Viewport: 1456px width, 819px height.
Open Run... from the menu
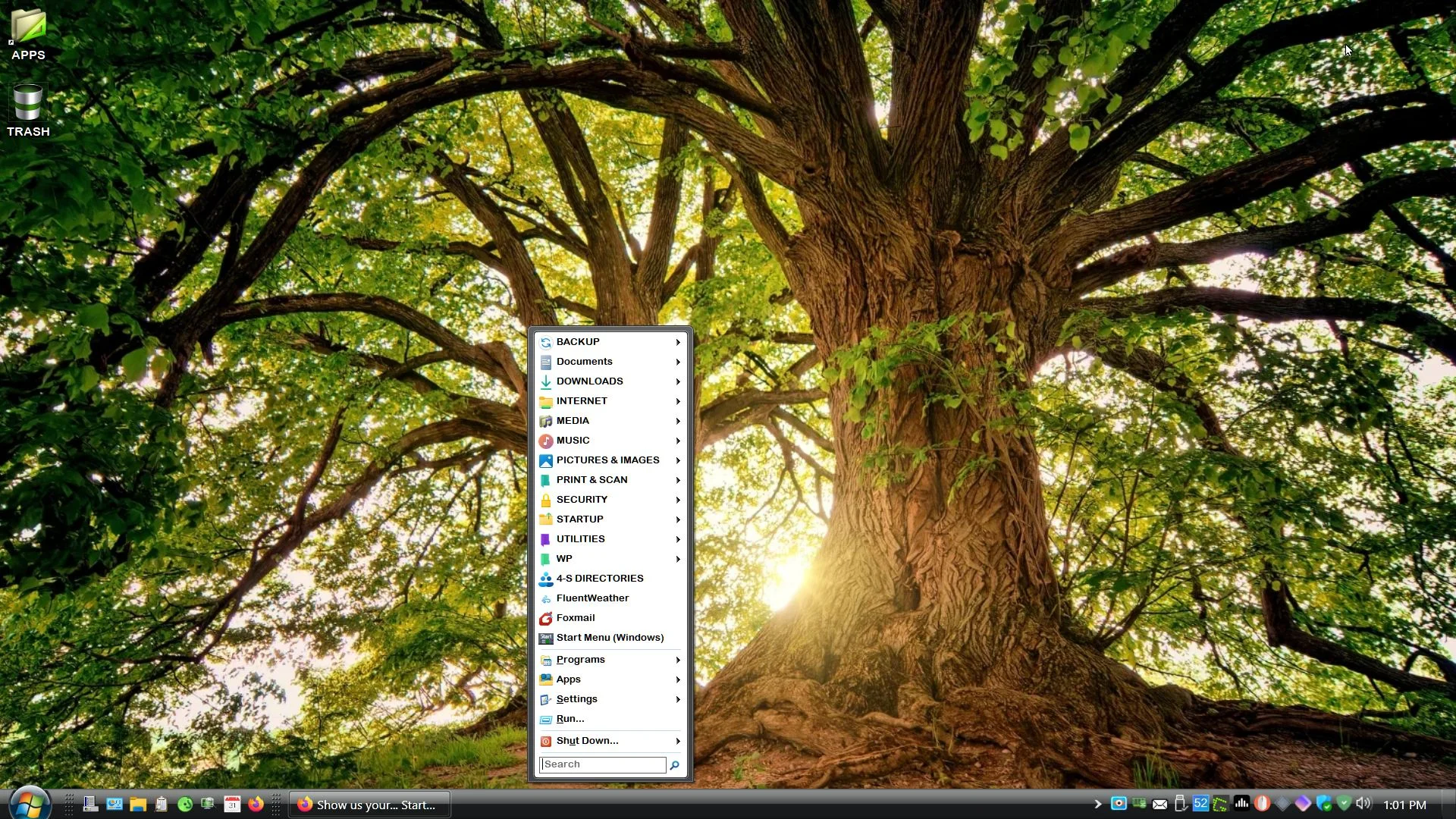click(610, 719)
